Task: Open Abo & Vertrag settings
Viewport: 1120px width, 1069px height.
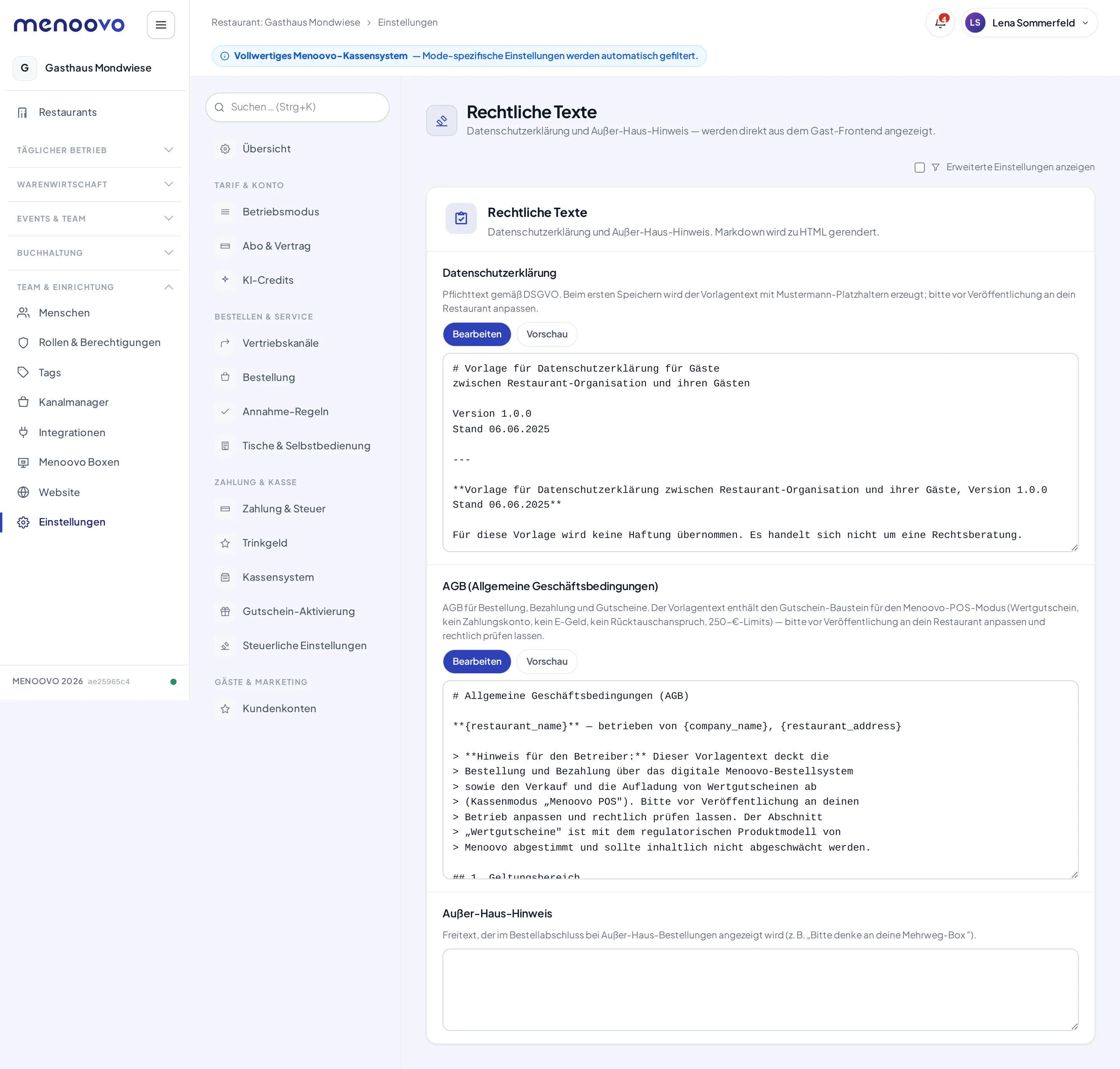Action: pyautogui.click(x=297, y=246)
